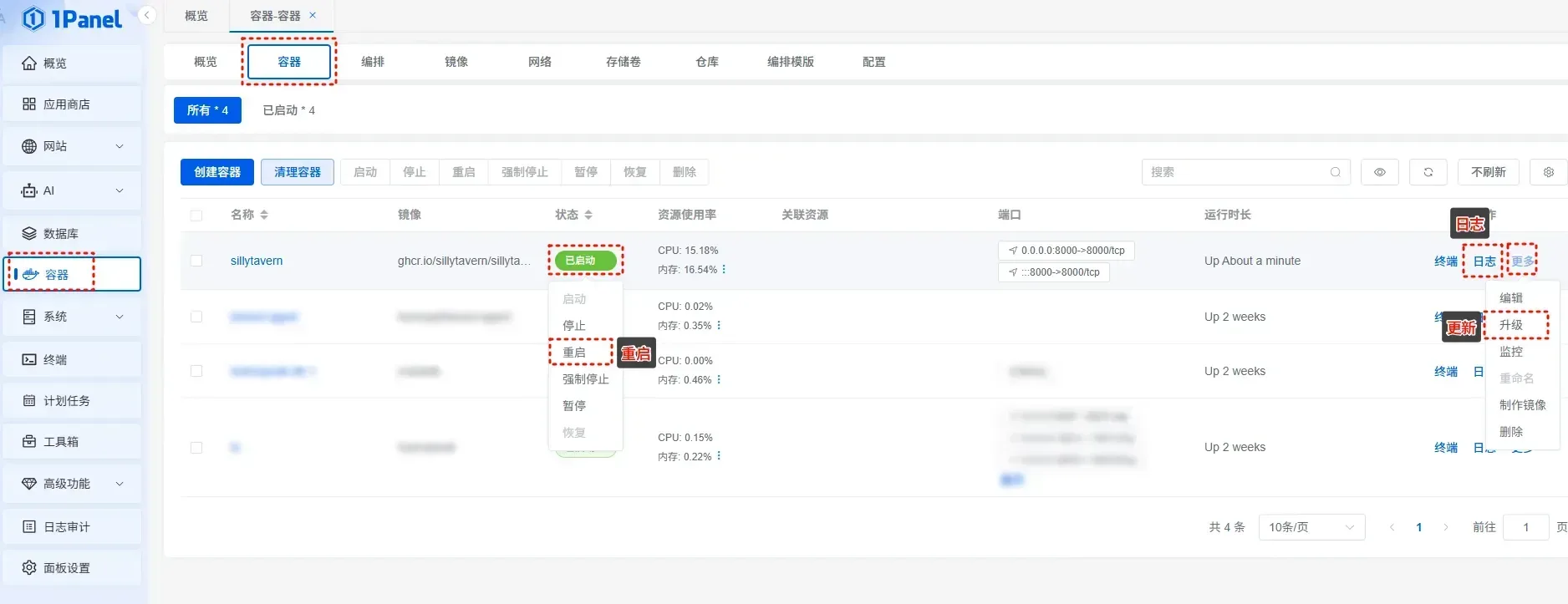Viewport: 1568px width, 604px height.
Task: Collapse the sidebar with the arrow icon
Action: click(x=147, y=15)
